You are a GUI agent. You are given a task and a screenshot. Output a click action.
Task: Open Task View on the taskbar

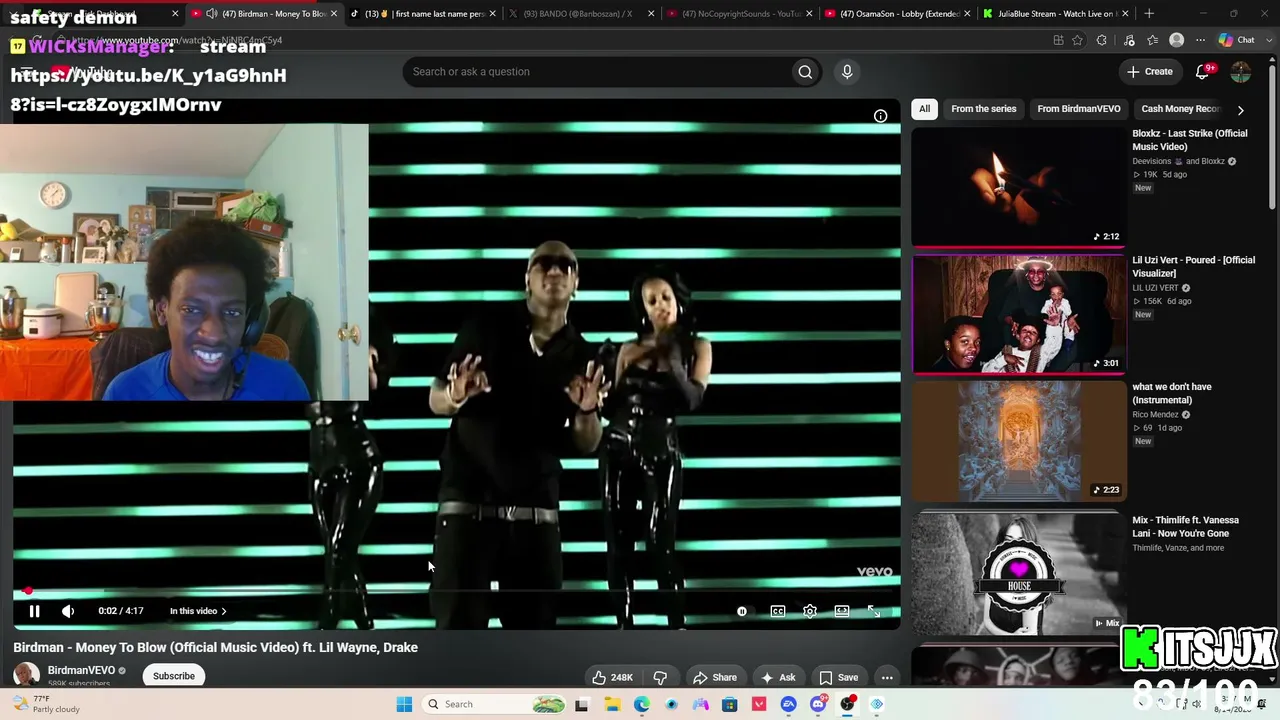[x=582, y=704]
